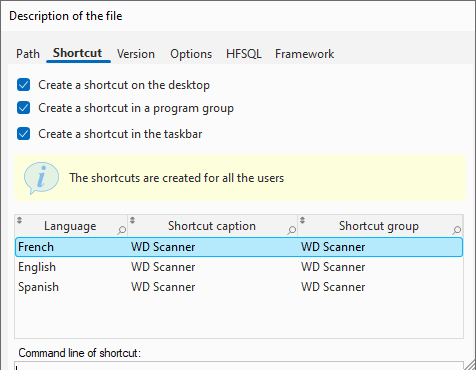Open the Framework tab

click(304, 54)
